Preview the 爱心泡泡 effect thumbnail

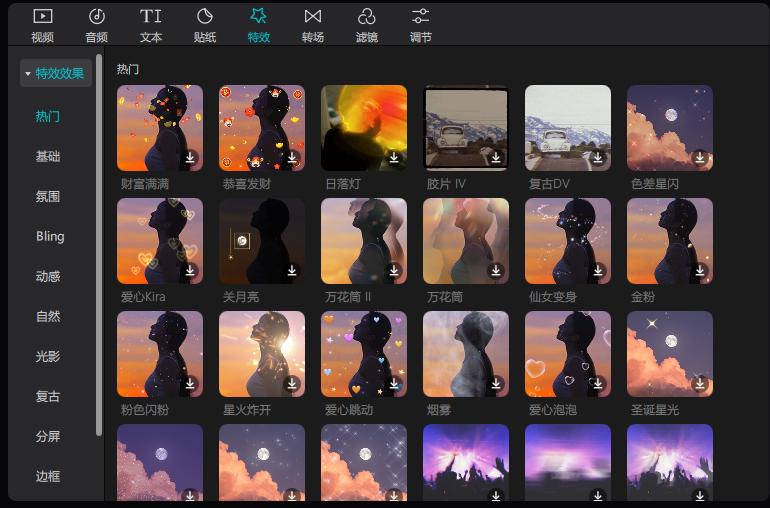click(x=568, y=354)
